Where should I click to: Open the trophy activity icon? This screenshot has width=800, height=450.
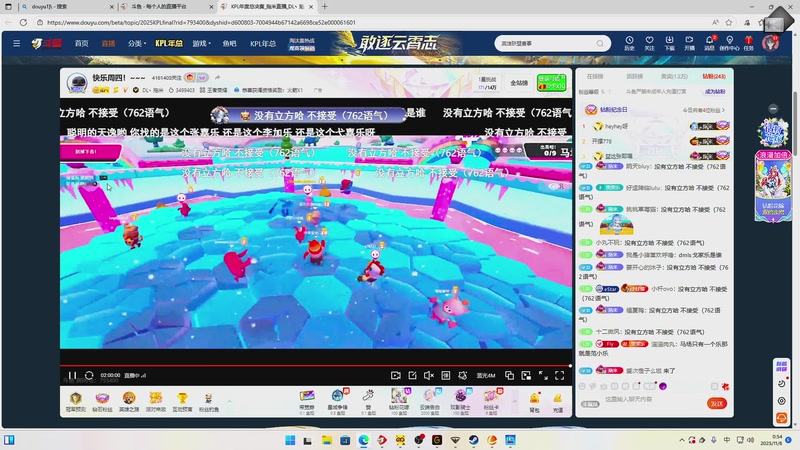tap(182, 402)
